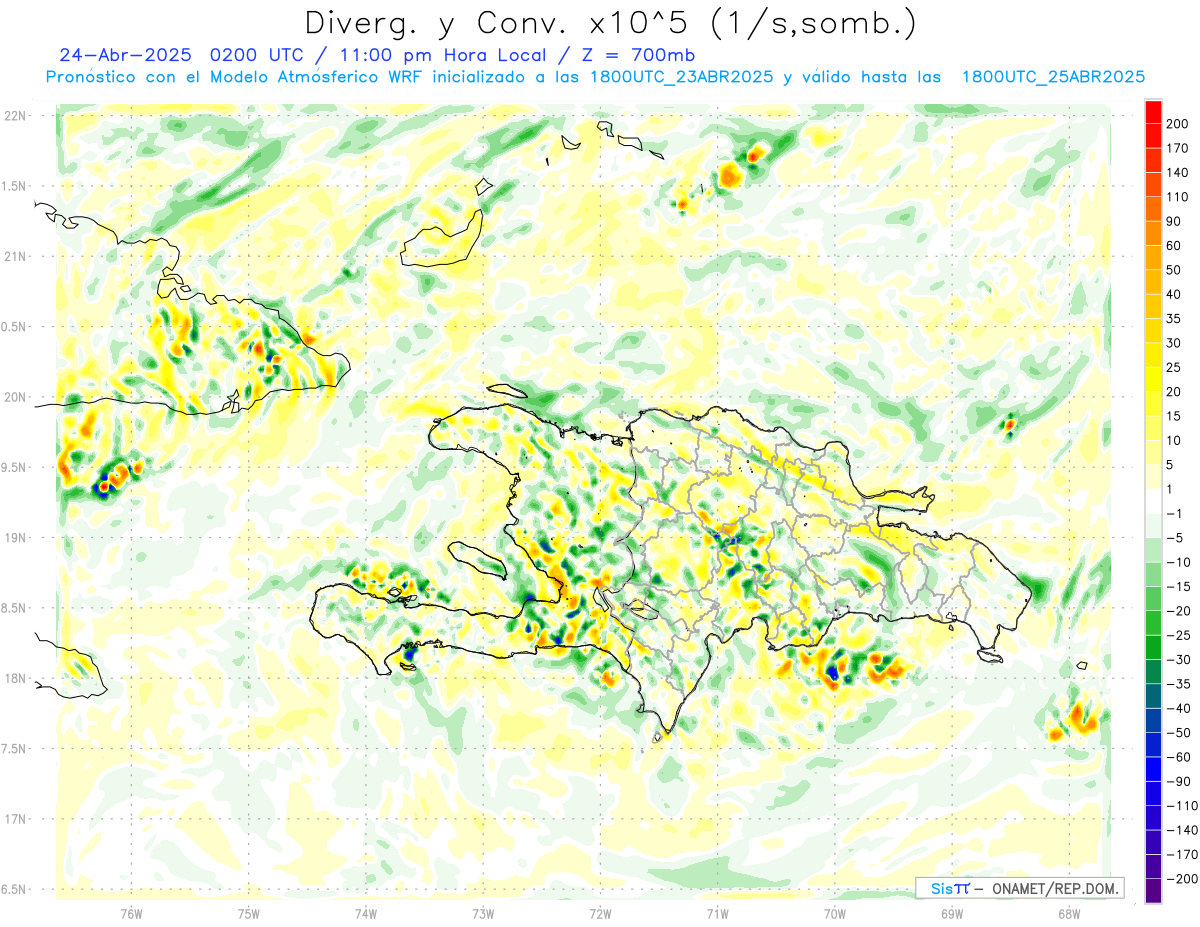Click the 73W longitude label

pyautogui.click(x=483, y=913)
